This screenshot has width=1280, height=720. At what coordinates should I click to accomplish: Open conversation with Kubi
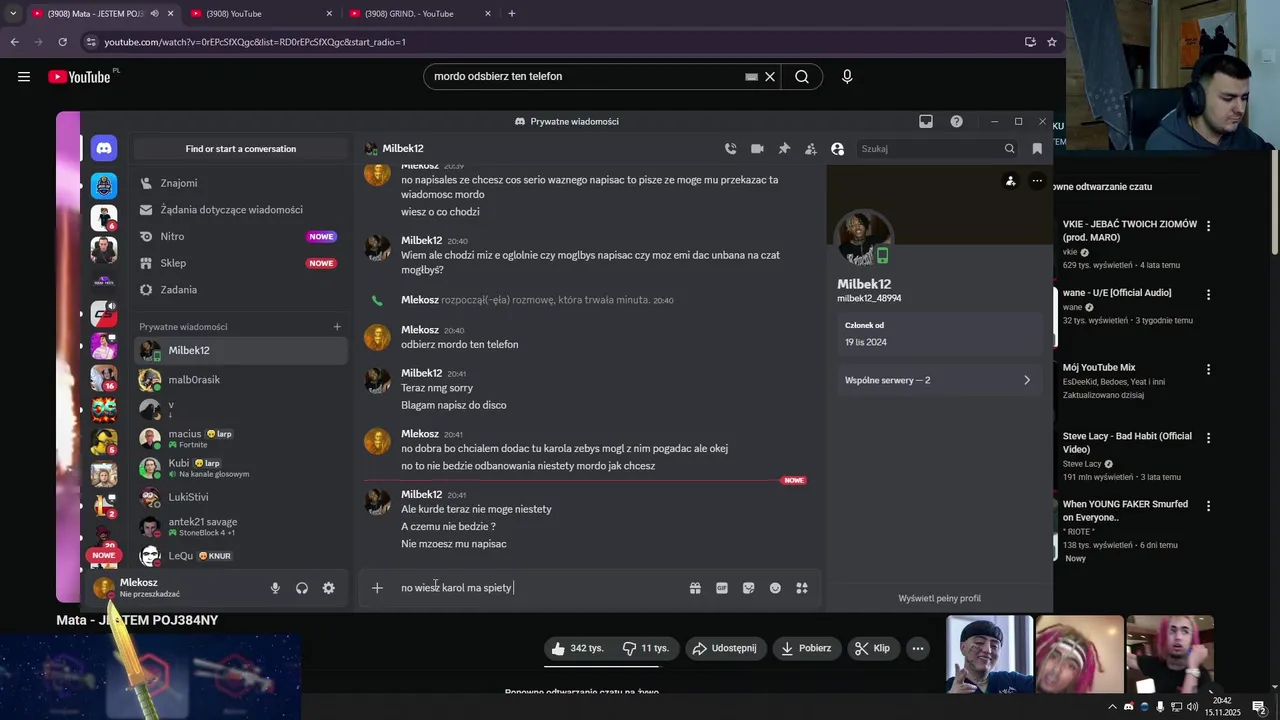point(241,468)
